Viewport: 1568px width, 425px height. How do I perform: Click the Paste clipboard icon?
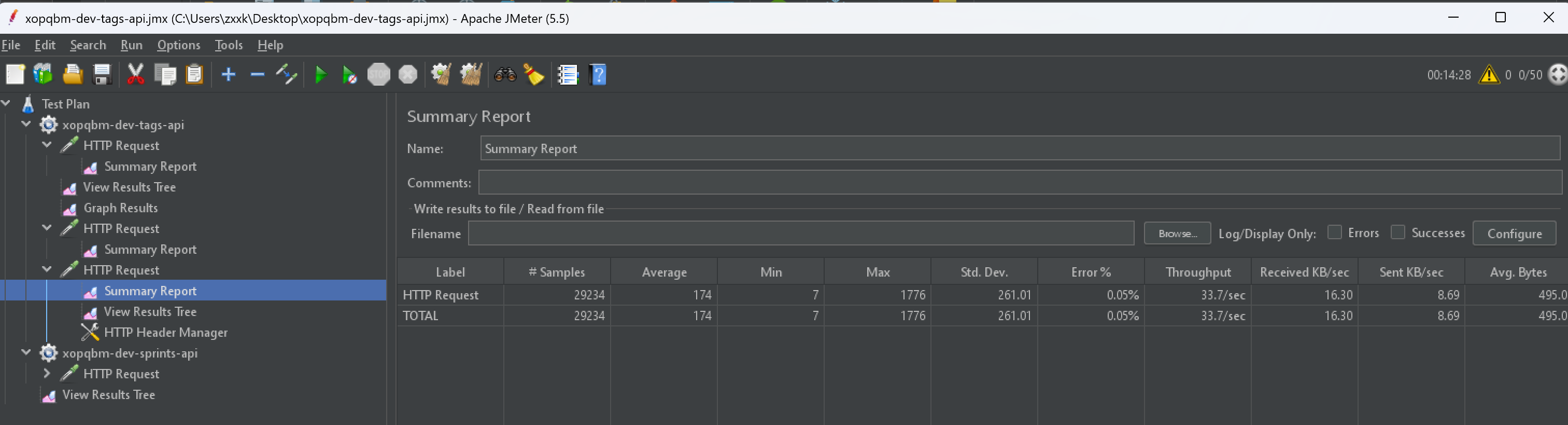pyautogui.click(x=194, y=75)
